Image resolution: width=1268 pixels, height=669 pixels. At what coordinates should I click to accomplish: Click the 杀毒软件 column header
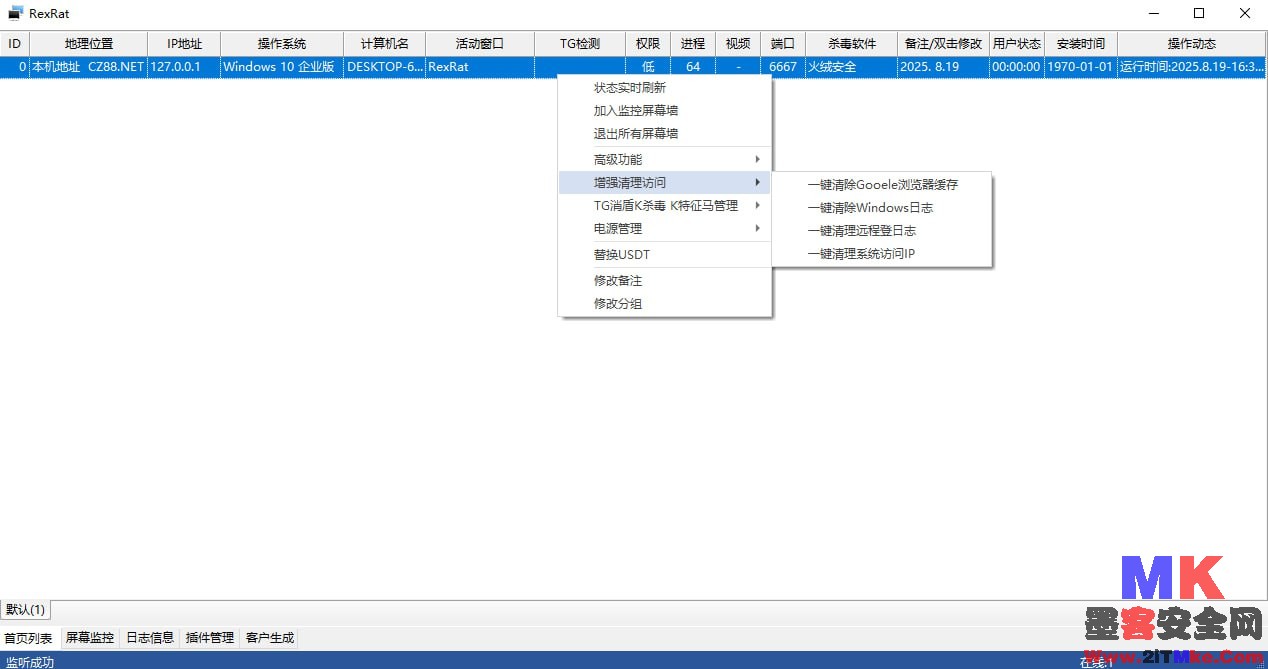point(852,44)
